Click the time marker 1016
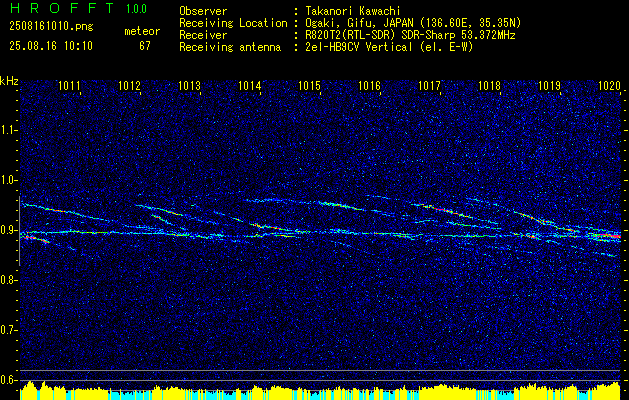629x400 pixels. [369, 85]
